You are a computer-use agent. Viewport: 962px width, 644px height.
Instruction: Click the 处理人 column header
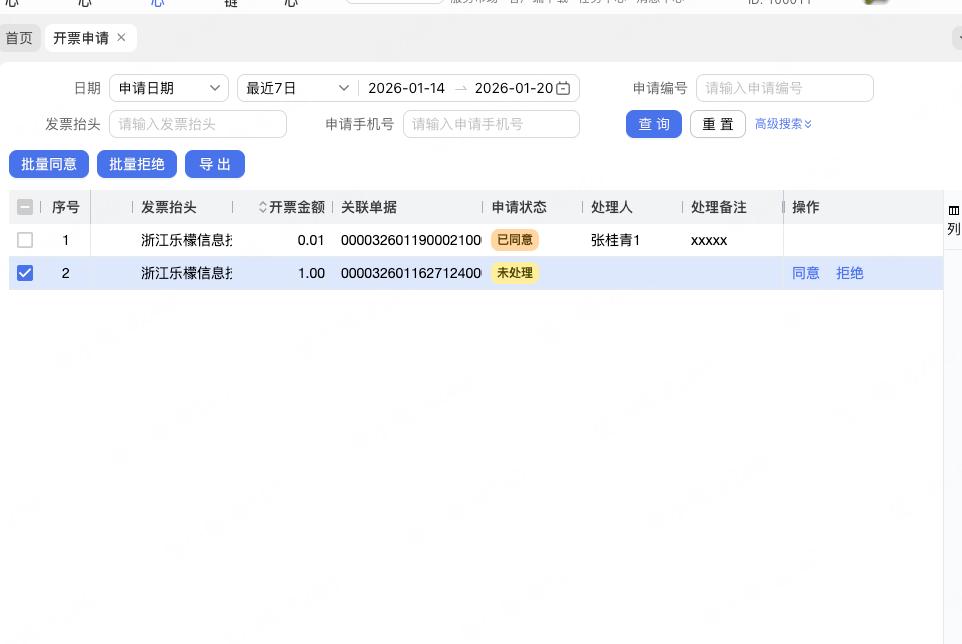click(x=612, y=207)
